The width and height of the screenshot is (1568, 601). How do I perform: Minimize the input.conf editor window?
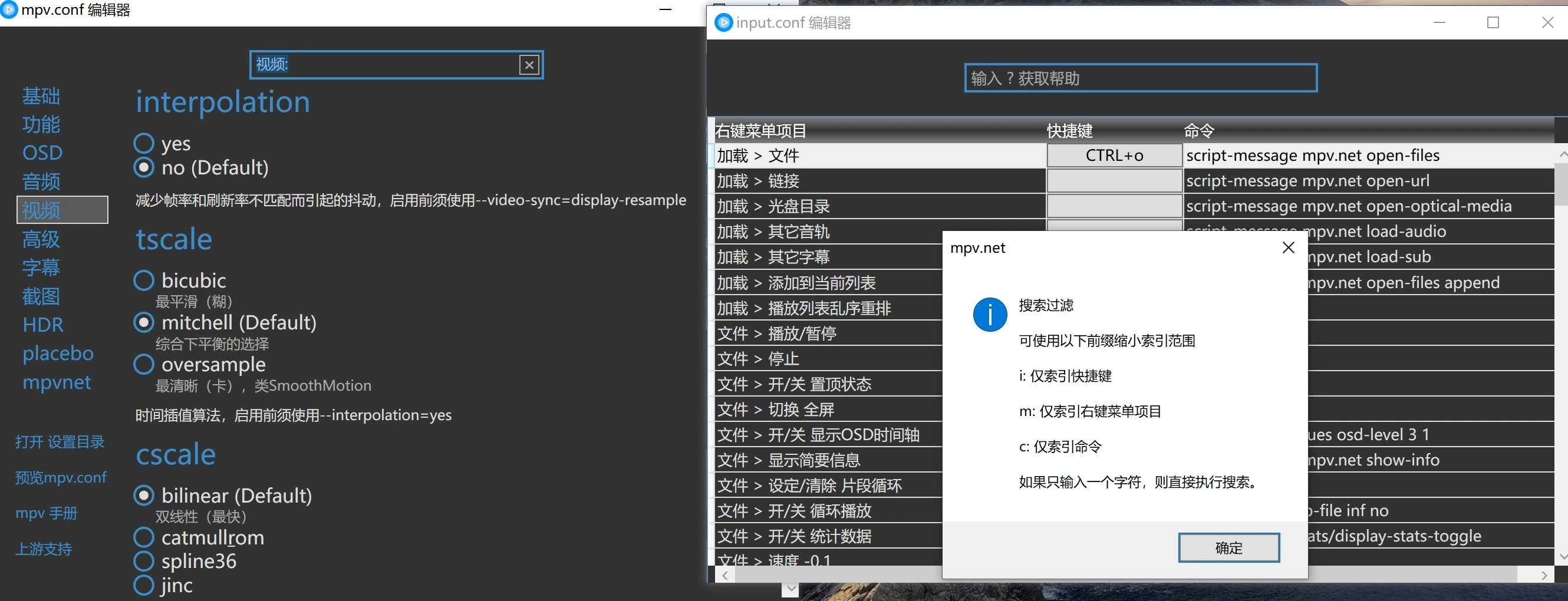1439,22
